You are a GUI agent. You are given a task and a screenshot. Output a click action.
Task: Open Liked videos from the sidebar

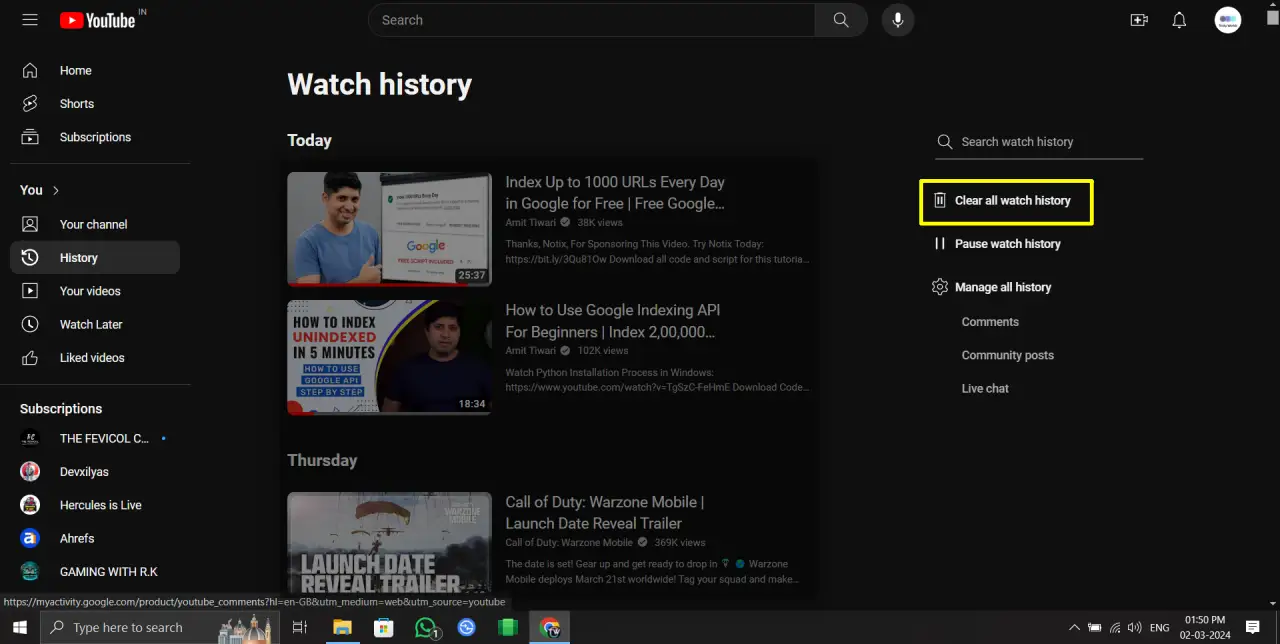[x=92, y=357]
